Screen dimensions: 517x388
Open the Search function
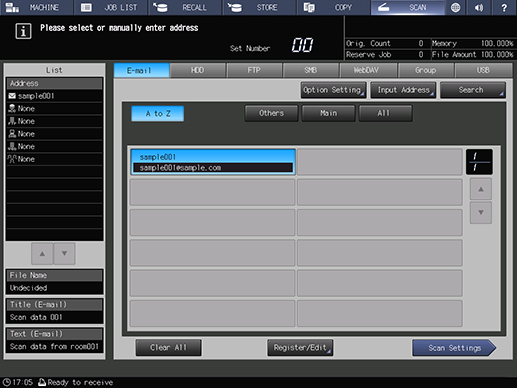pos(473,90)
